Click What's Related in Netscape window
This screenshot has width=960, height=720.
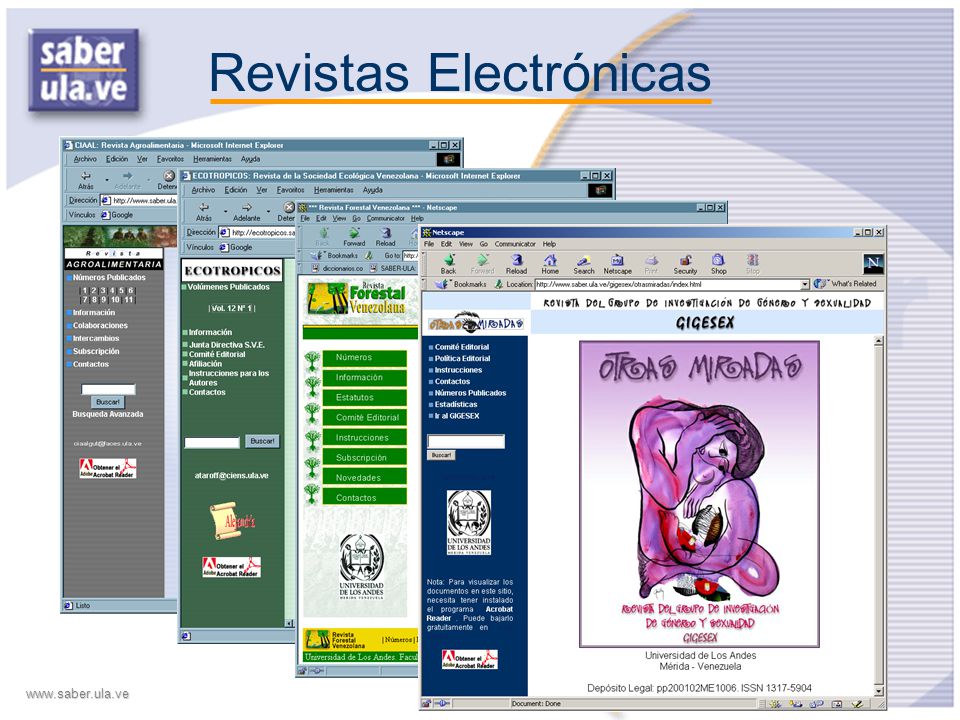tap(847, 284)
